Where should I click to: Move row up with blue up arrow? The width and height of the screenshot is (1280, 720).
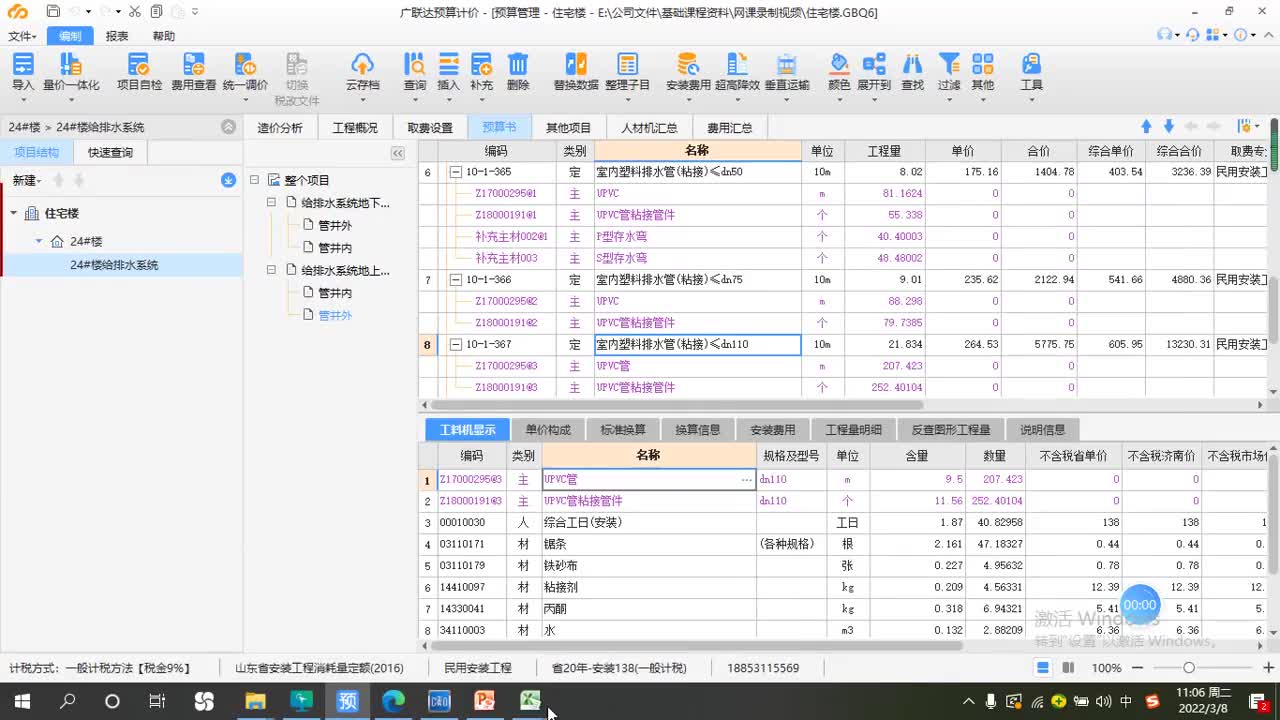pyautogui.click(x=1147, y=126)
